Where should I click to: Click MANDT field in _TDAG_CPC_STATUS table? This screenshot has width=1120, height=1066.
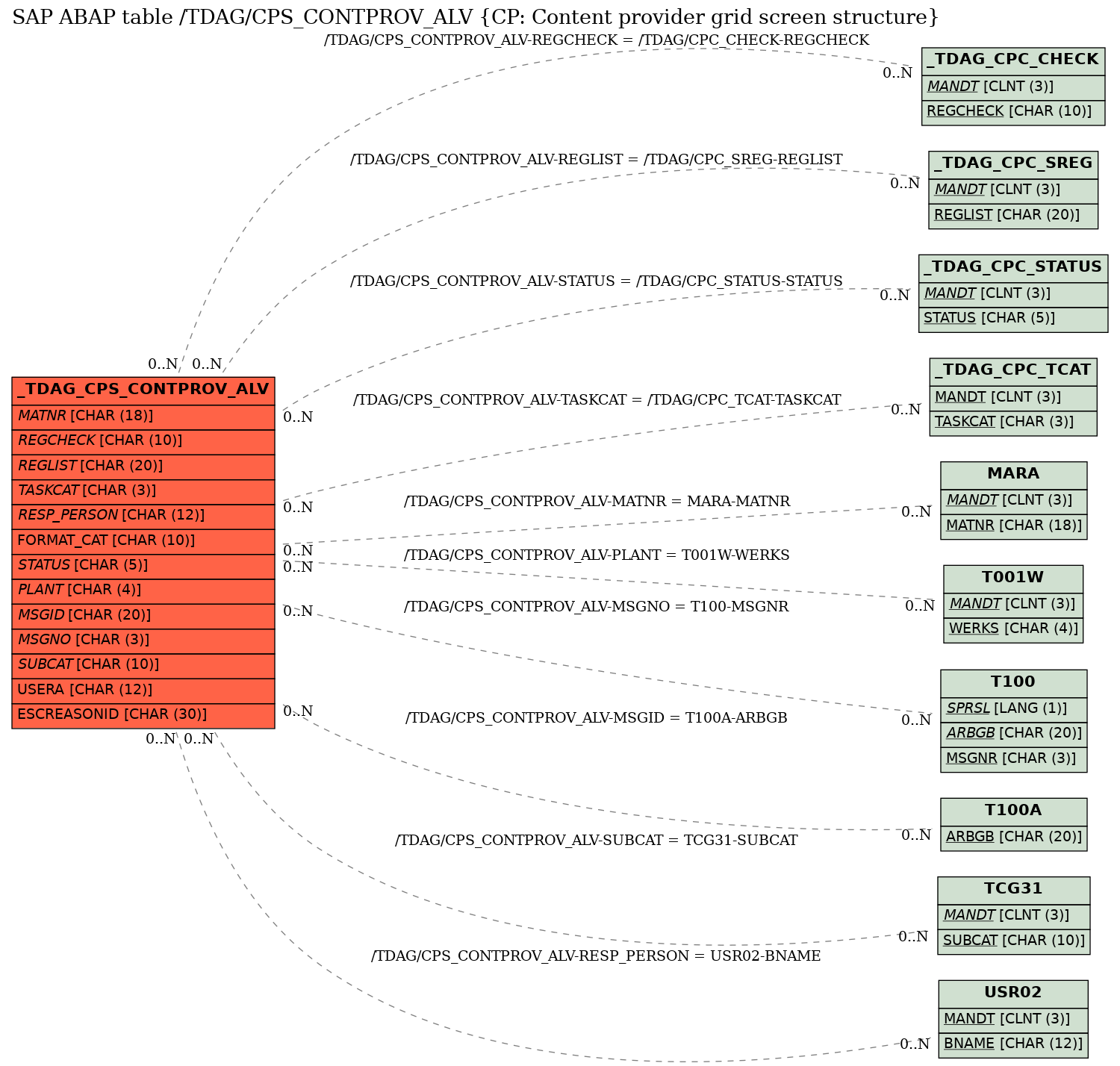pyautogui.click(x=1013, y=294)
